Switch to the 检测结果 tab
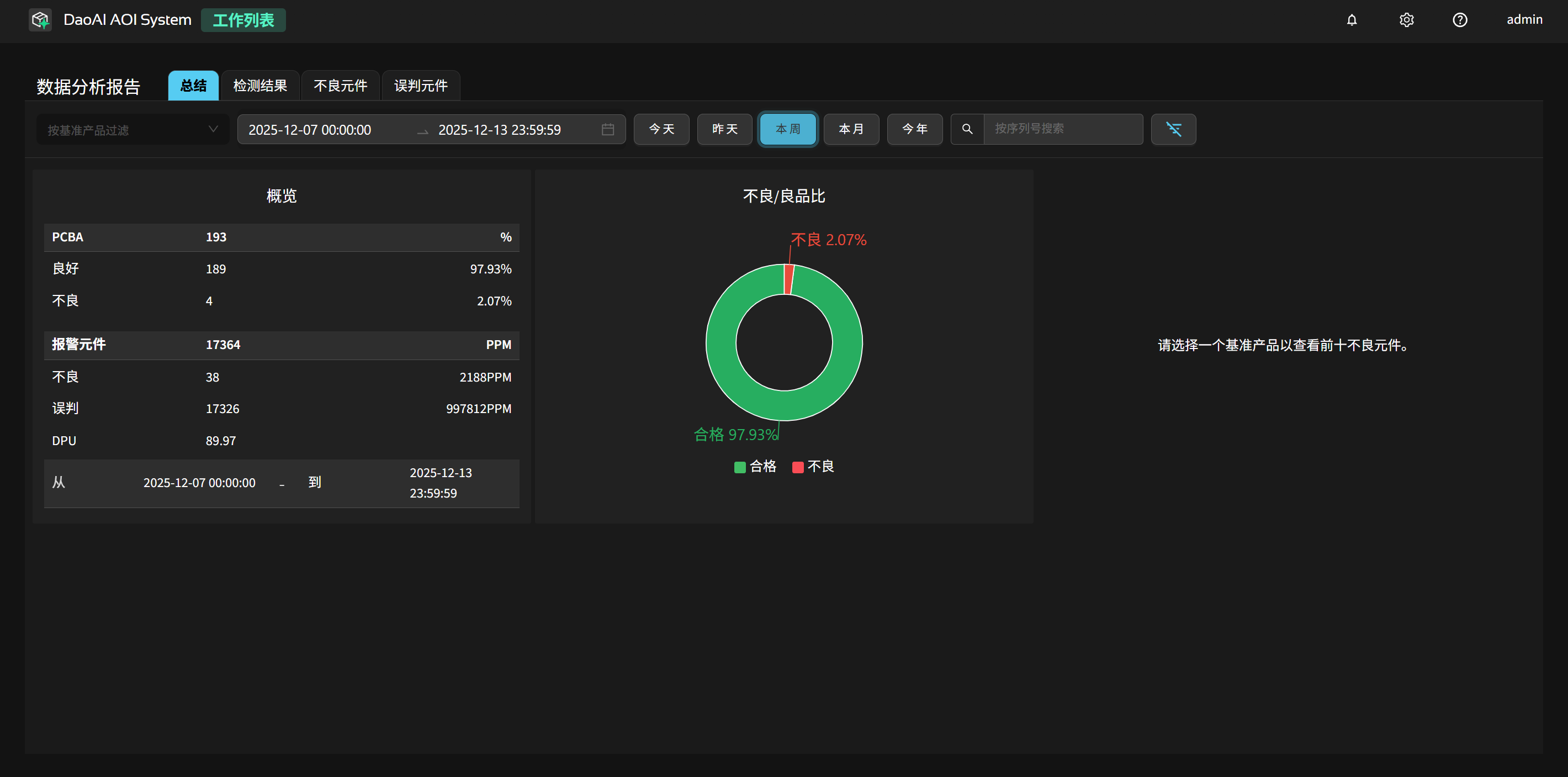The image size is (1568, 777). 260,86
